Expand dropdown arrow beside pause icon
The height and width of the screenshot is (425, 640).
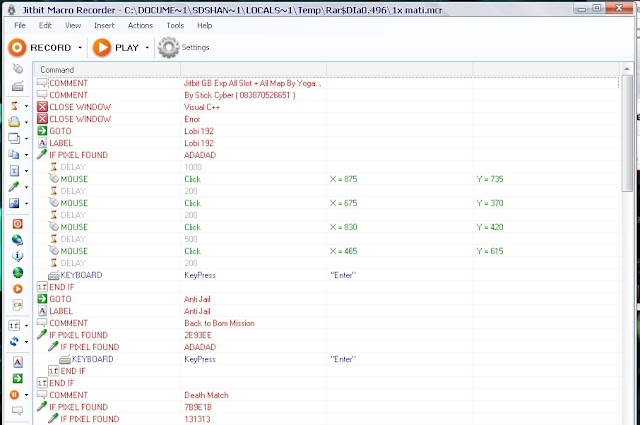tap(27, 395)
